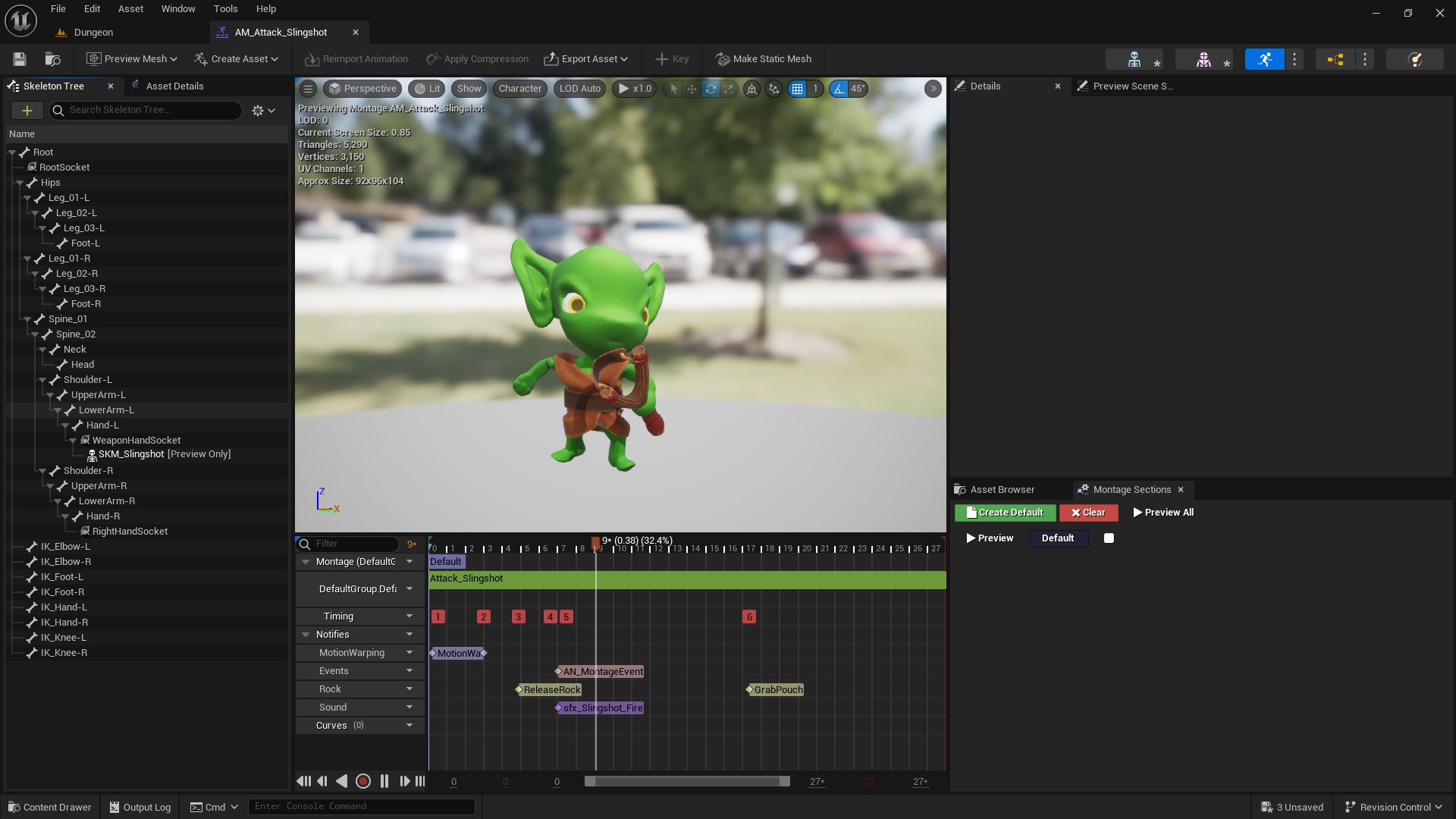Collapse the Root bone in skeleton tree
This screenshot has height=819, width=1456.
click(13, 152)
